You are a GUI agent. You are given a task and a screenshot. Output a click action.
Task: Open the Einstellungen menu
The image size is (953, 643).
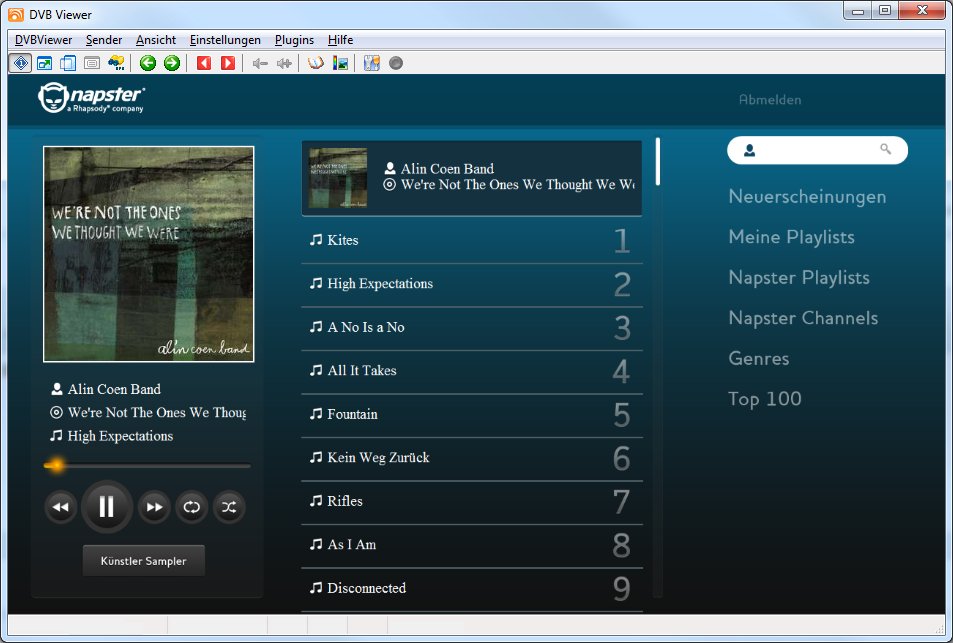pyautogui.click(x=225, y=40)
